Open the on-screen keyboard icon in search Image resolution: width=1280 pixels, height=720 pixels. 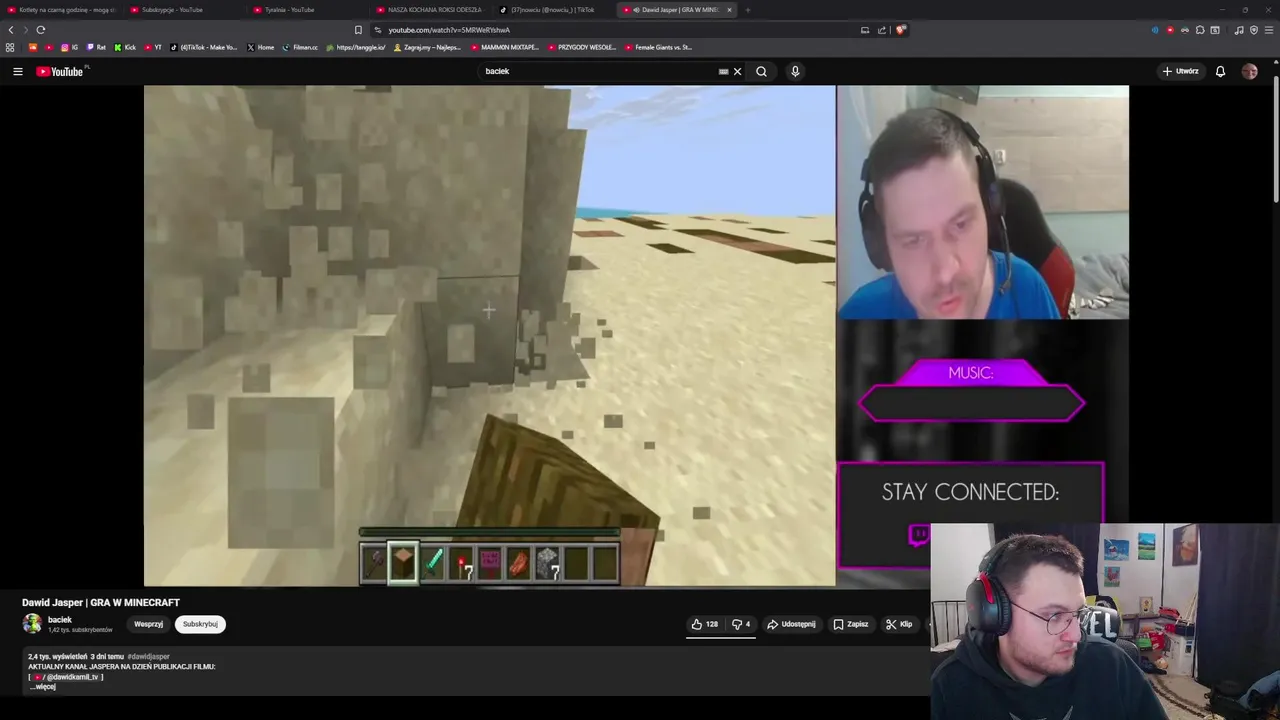(x=723, y=71)
